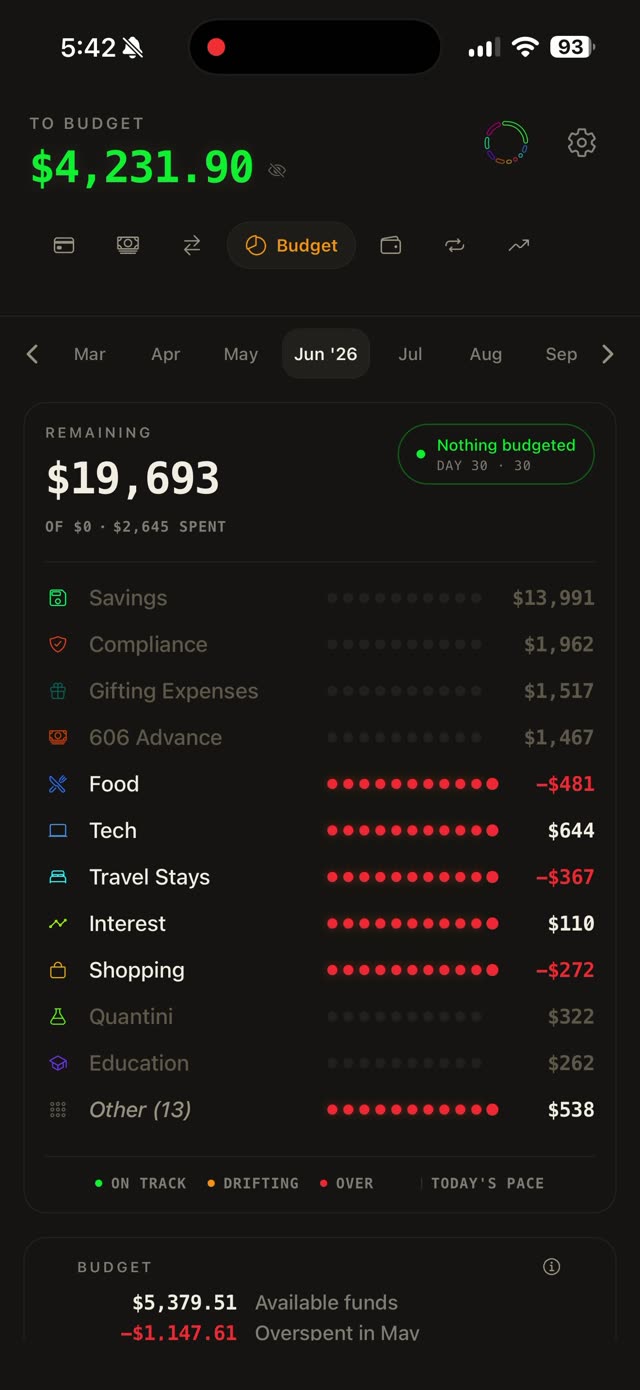640x1390 pixels.
Task: Go to previous months with left chevron
Action: click(32, 354)
